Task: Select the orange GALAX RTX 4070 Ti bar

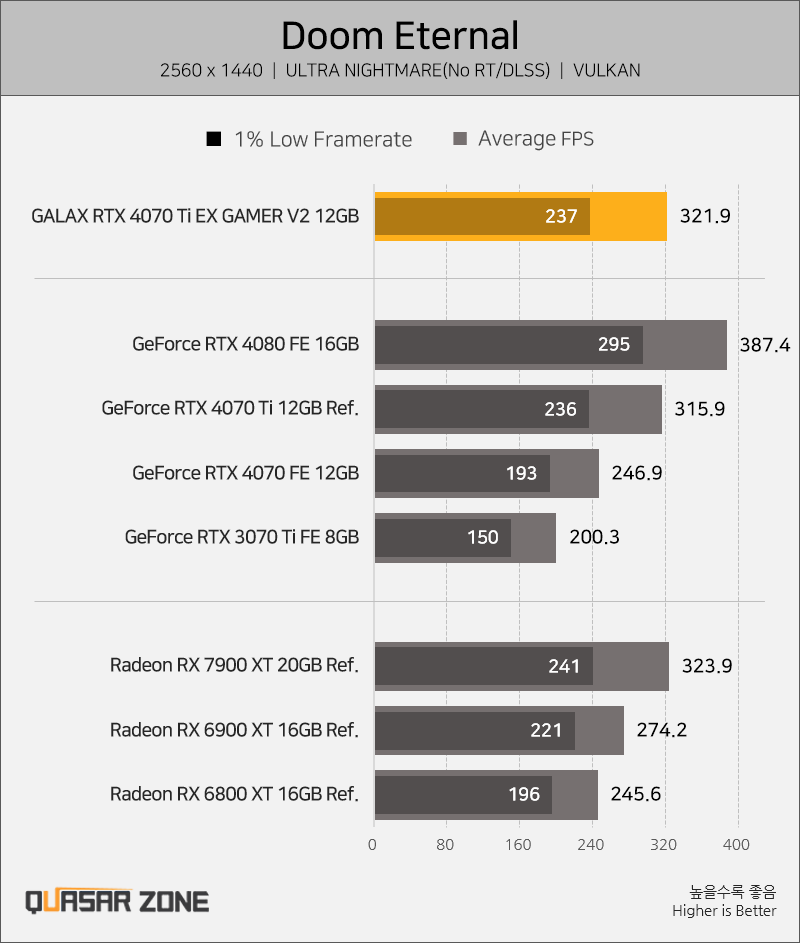Action: point(521,217)
